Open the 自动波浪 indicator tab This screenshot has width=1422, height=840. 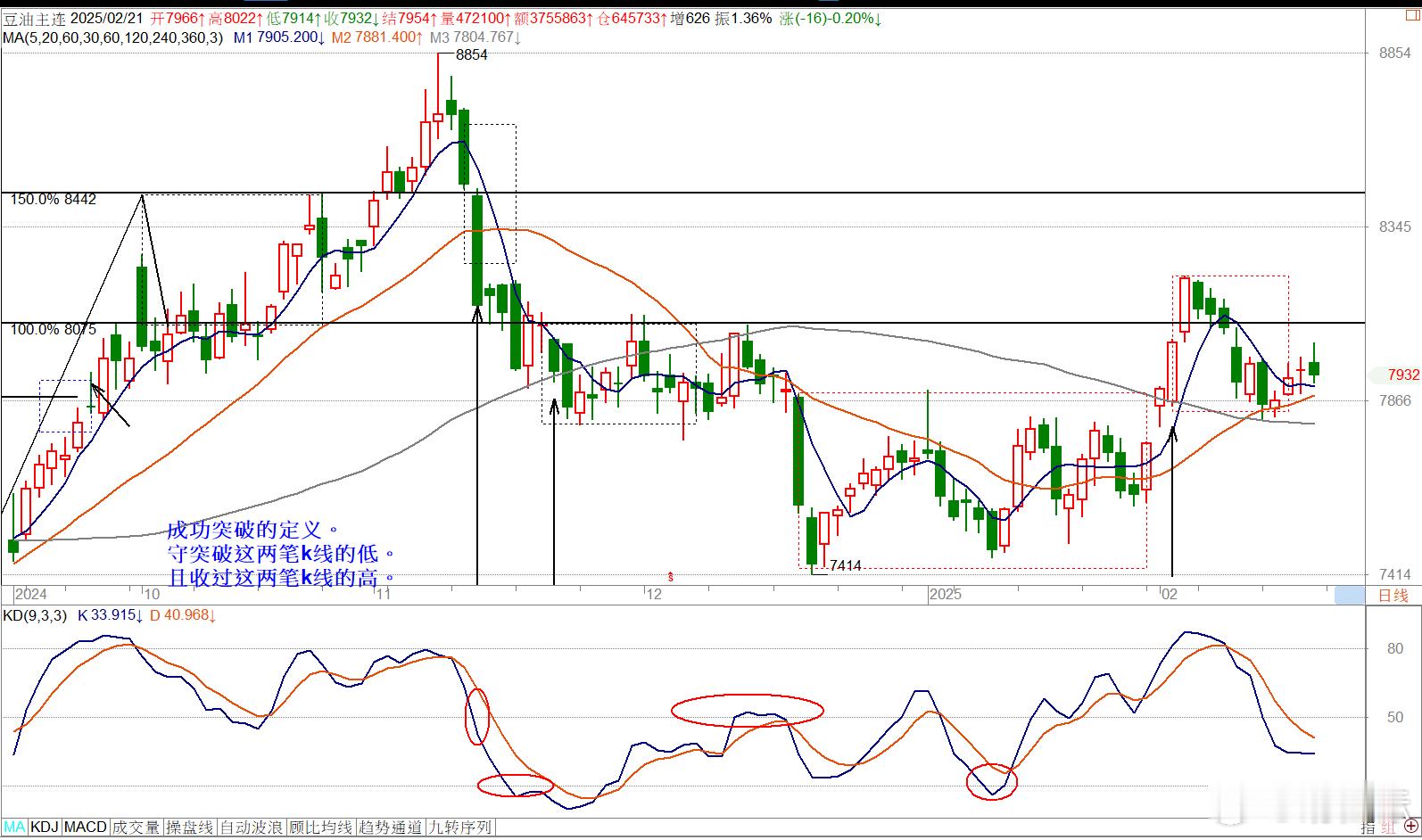pyautogui.click(x=251, y=828)
